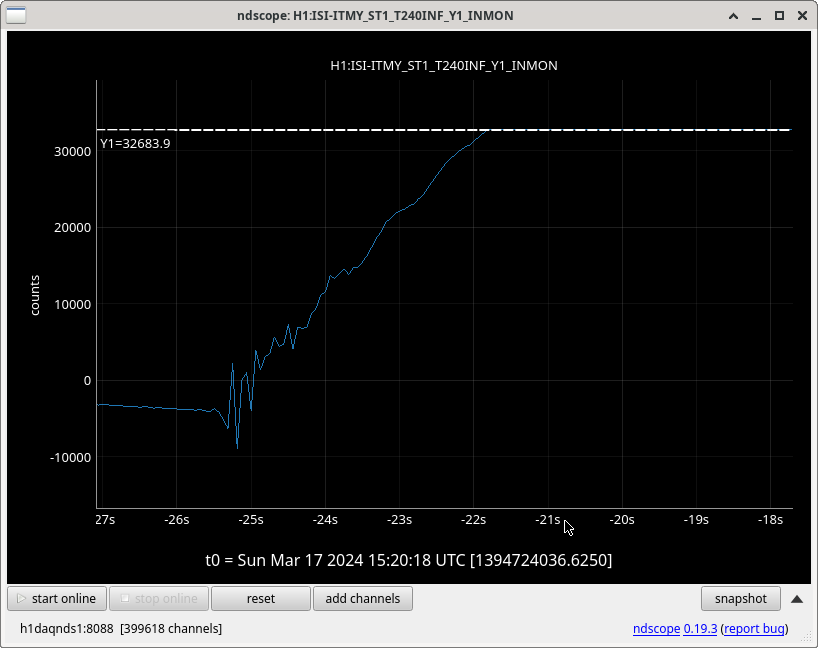Click the 'counts' y-axis label
This screenshot has width=818, height=648.
pos(35,295)
